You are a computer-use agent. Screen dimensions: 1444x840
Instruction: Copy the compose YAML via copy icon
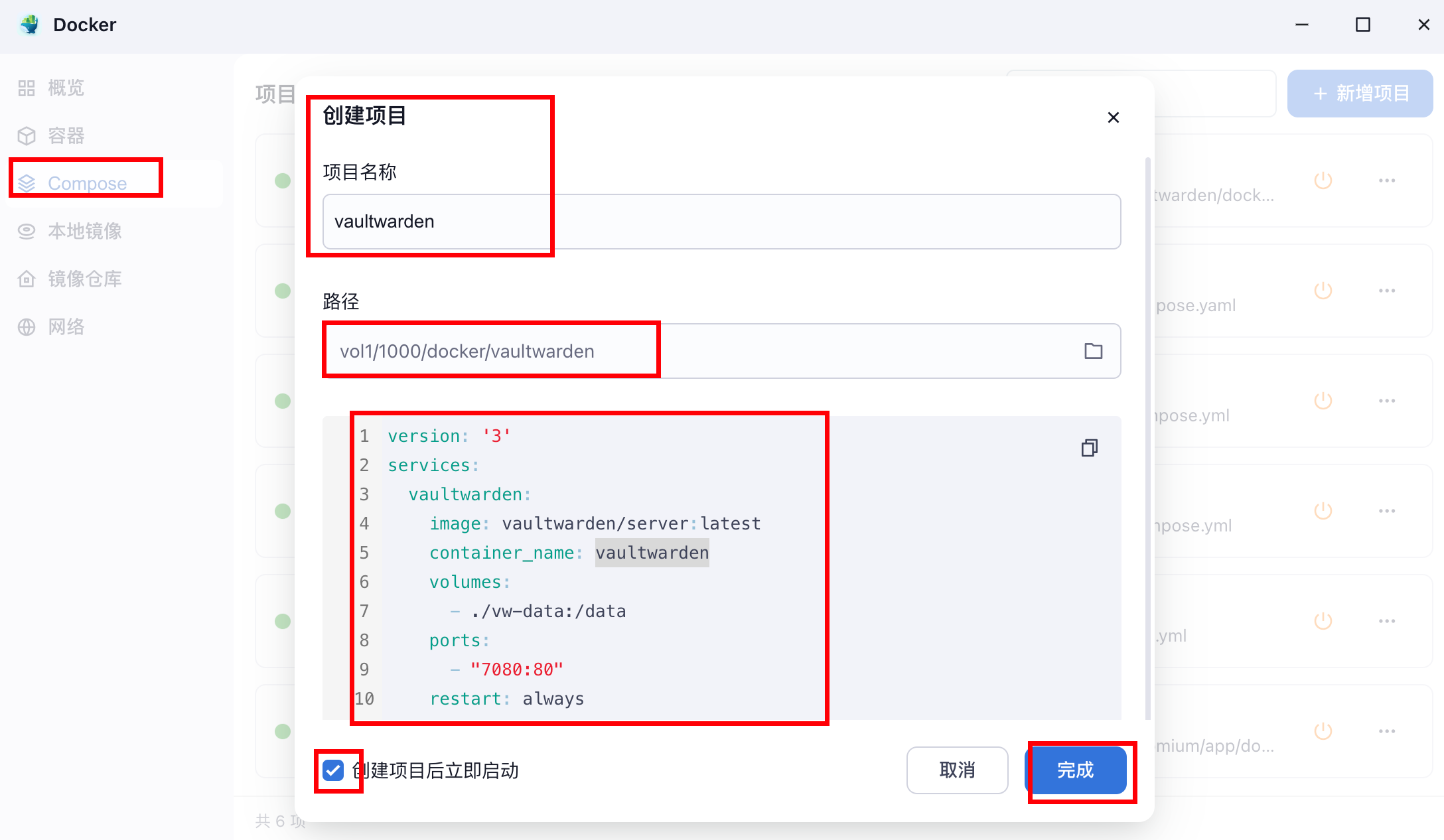(x=1090, y=448)
